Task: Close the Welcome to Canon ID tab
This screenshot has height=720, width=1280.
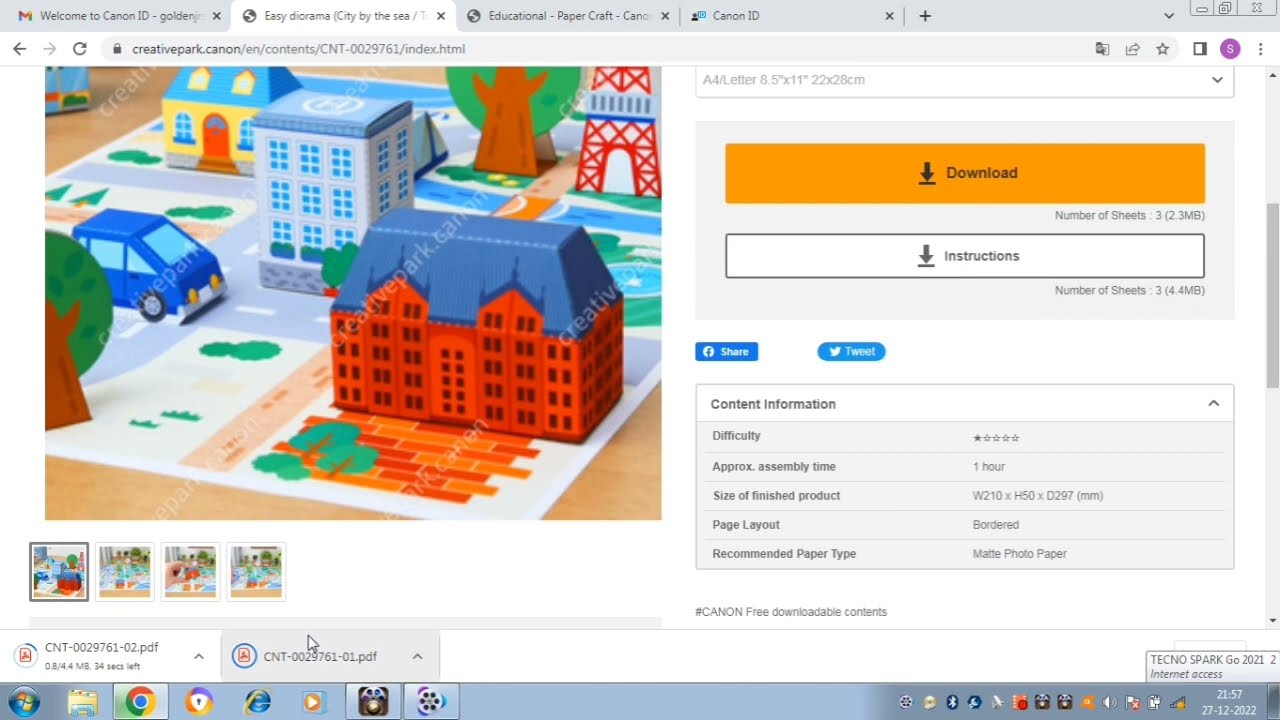Action: pos(217,16)
